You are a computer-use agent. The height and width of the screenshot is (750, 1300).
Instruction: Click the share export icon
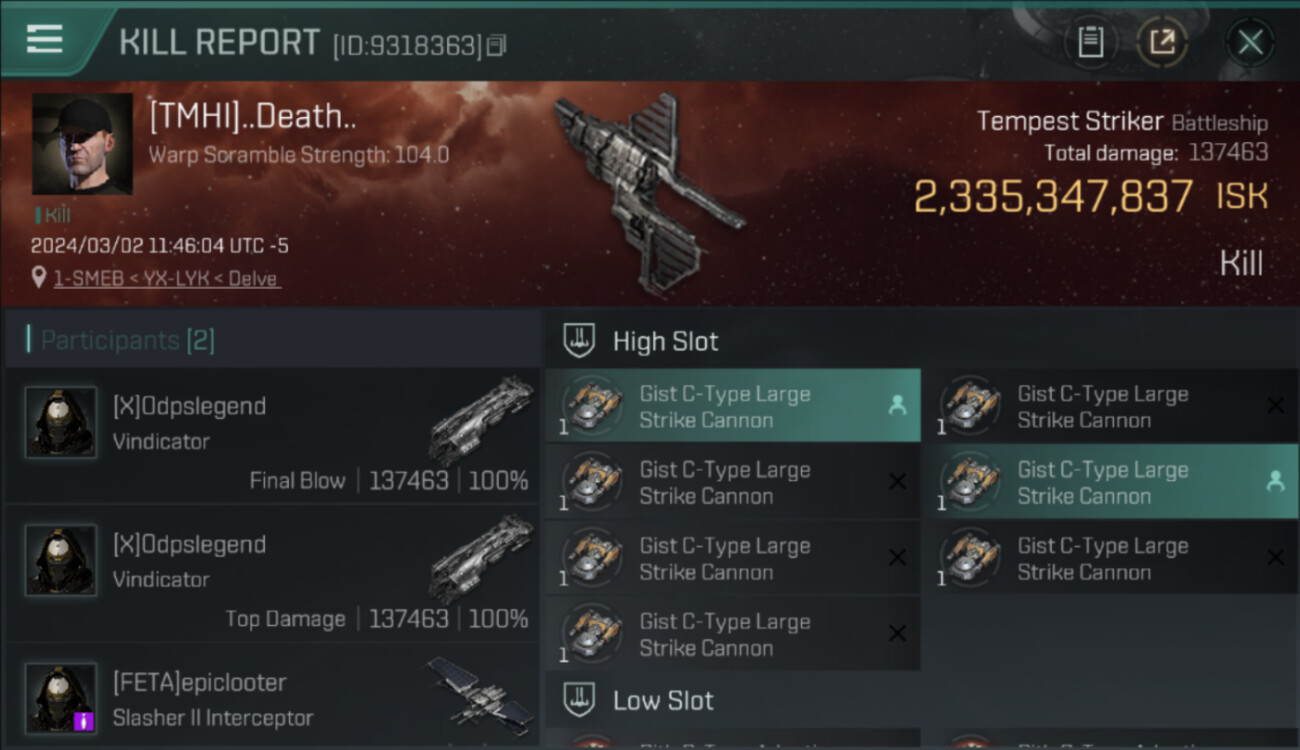pyautogui.click(x=1162, y=42)
